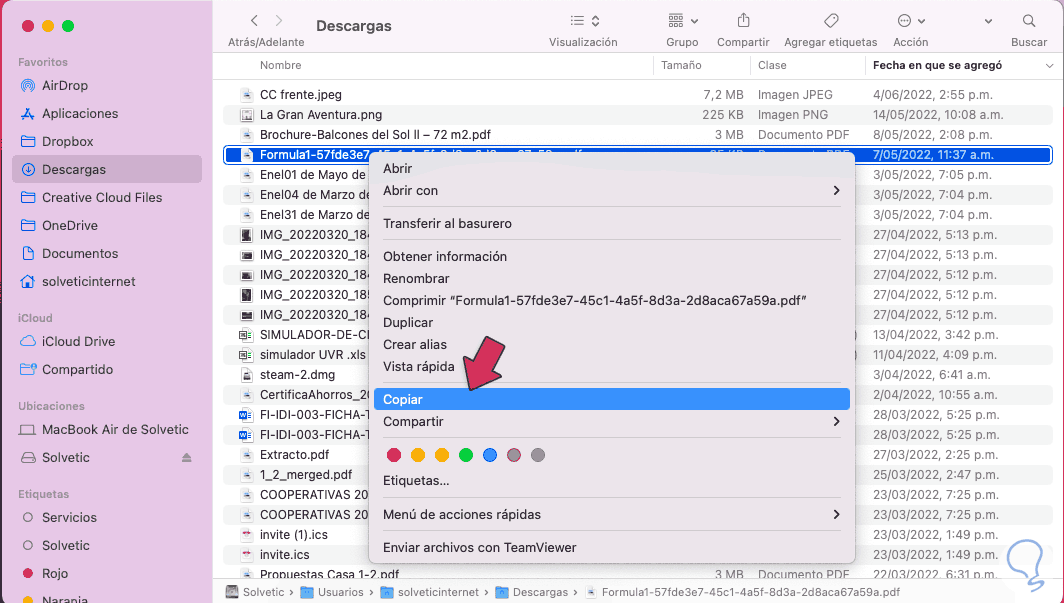
Task: Apply the green tag color dot
Action: pyautogui.click(x=466, y=455)
